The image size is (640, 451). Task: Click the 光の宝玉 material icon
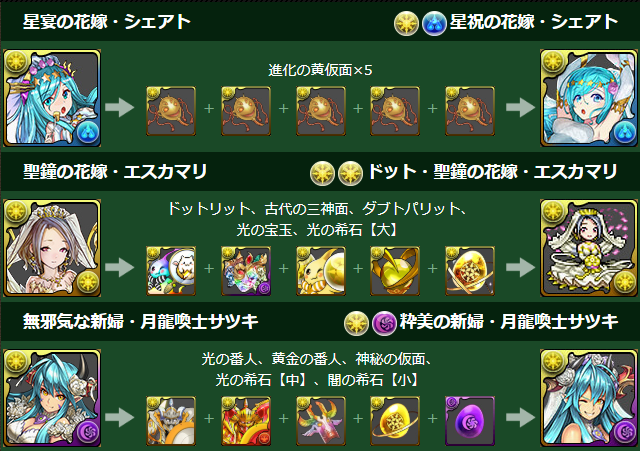point(395,271)
